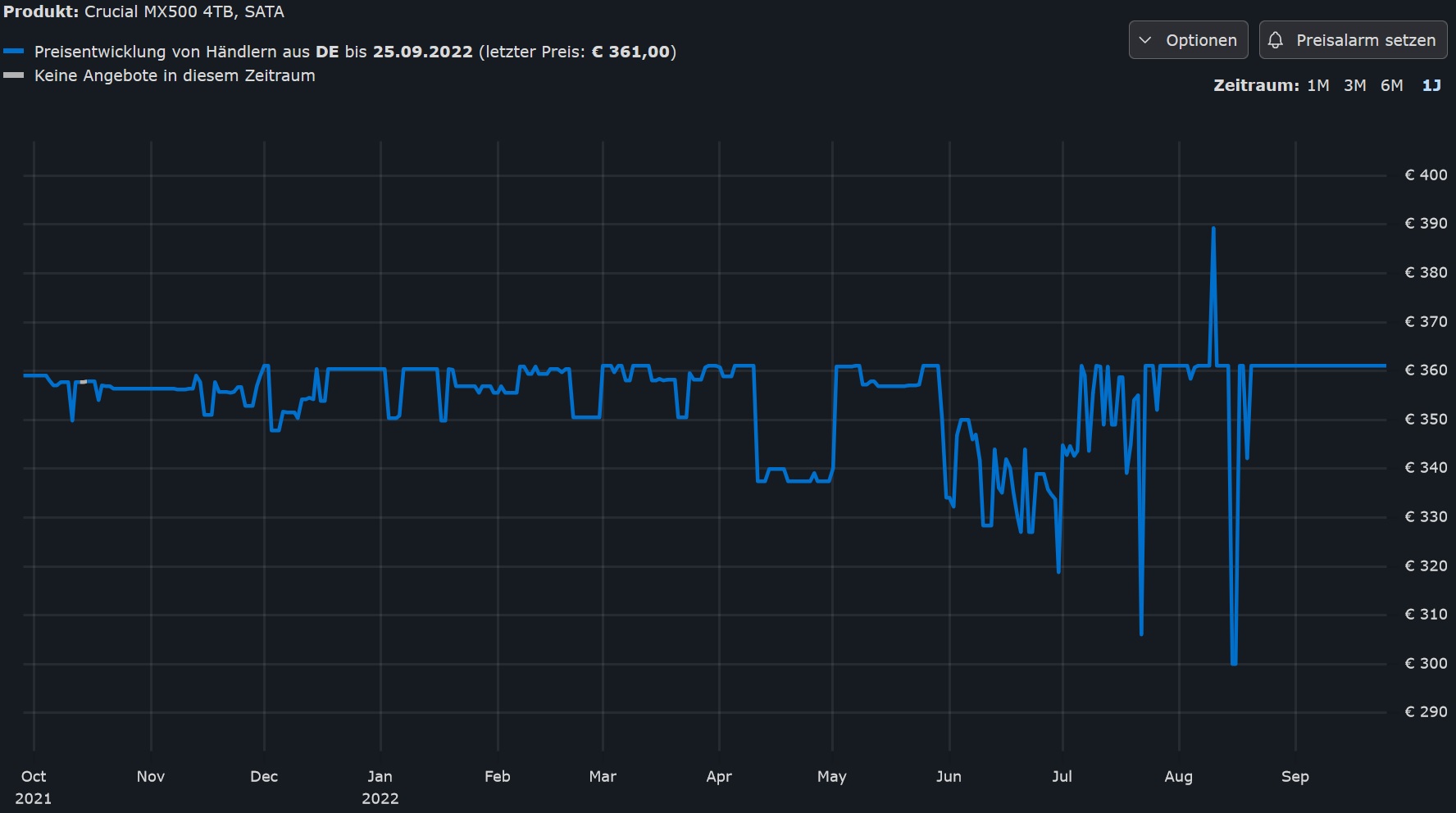
Task: Click the late-July price dip near € 305
Action: (x=1141, y=634)
